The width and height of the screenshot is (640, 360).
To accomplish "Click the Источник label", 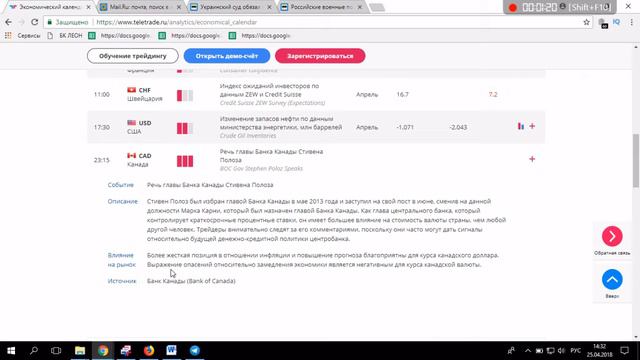I will pos(122,281).
